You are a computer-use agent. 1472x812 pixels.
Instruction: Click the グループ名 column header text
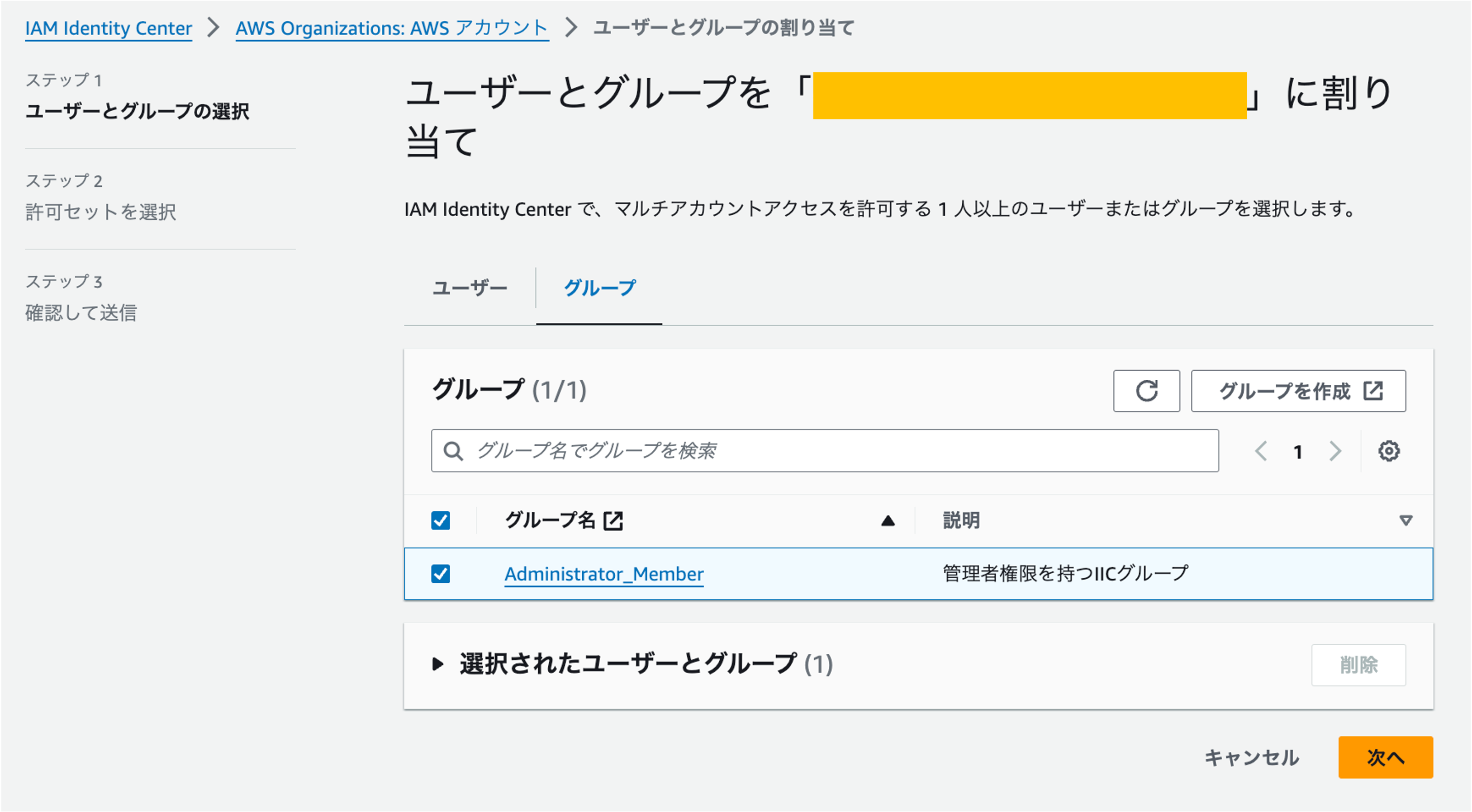click(550, 521)
